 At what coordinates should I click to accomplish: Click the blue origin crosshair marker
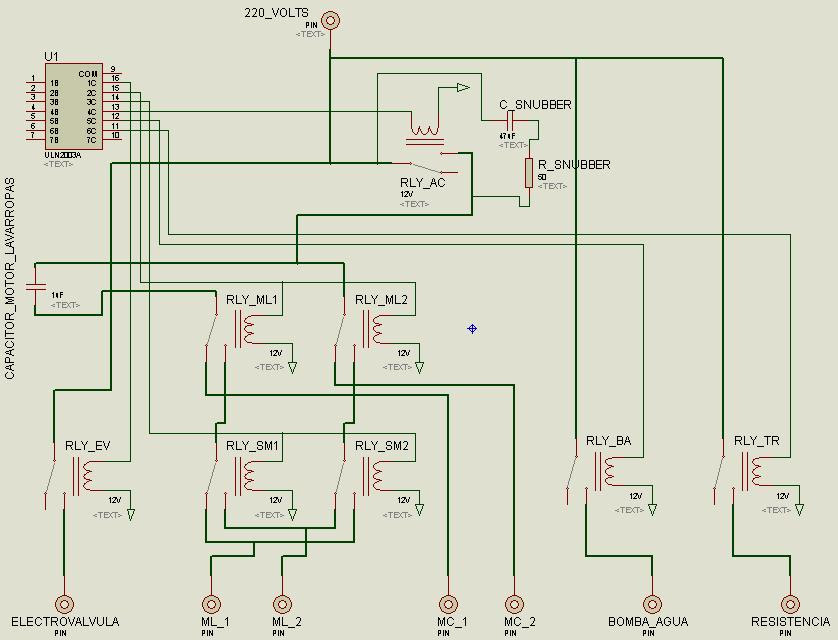point(472,329)
